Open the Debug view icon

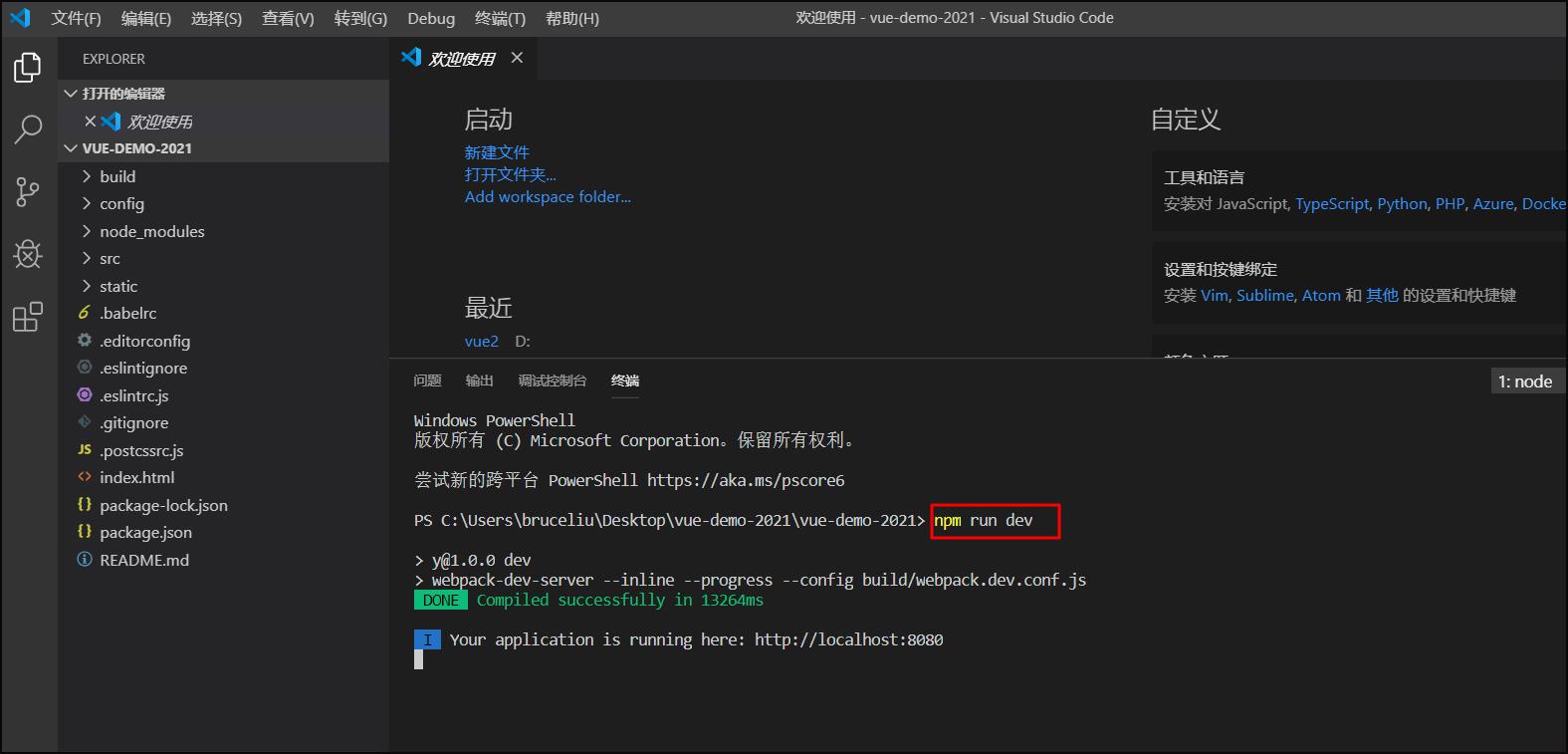pos(28,254)
